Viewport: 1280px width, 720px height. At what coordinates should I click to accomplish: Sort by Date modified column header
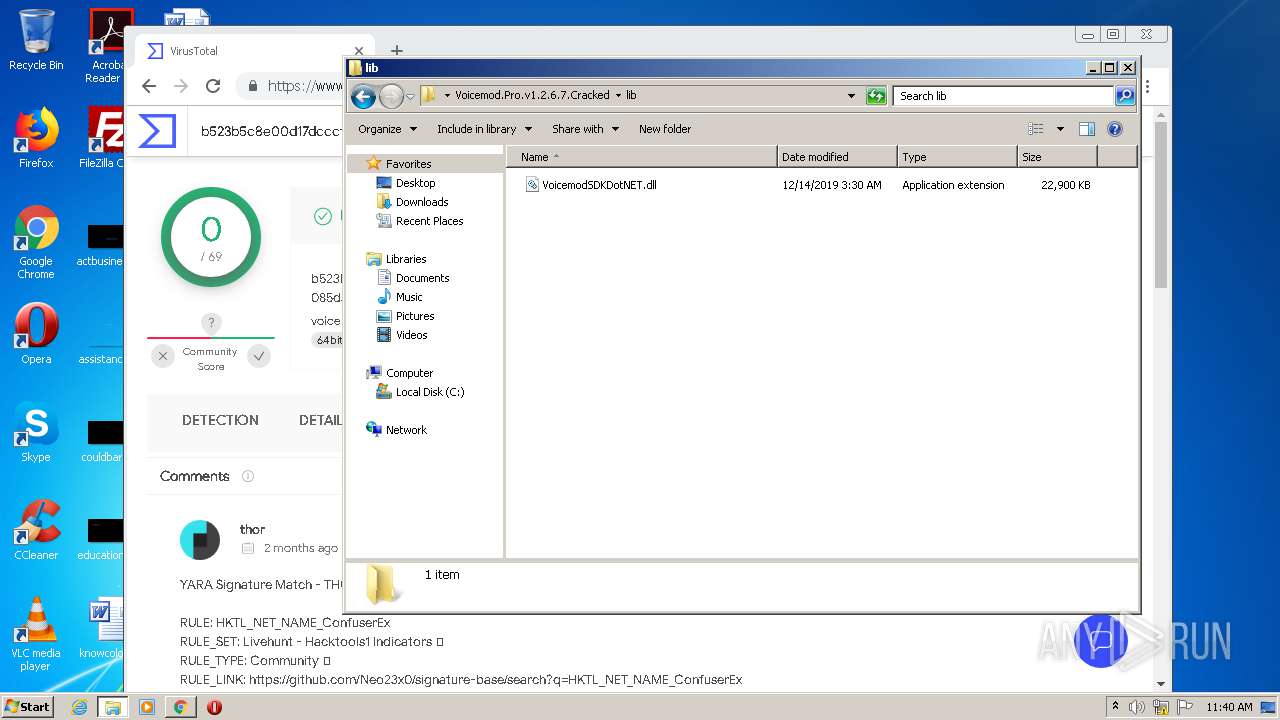click(x=837, y=157)
